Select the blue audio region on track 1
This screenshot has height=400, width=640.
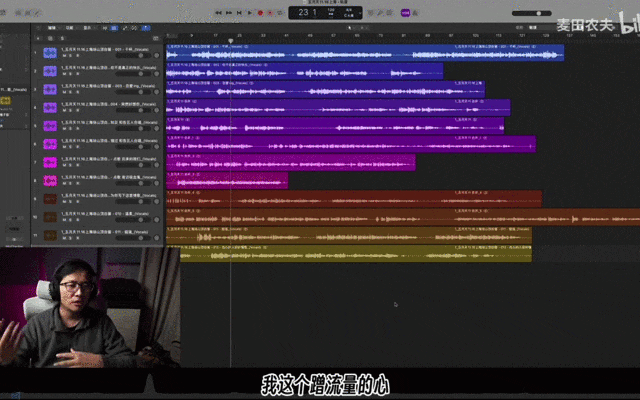(x=365, y=53)
